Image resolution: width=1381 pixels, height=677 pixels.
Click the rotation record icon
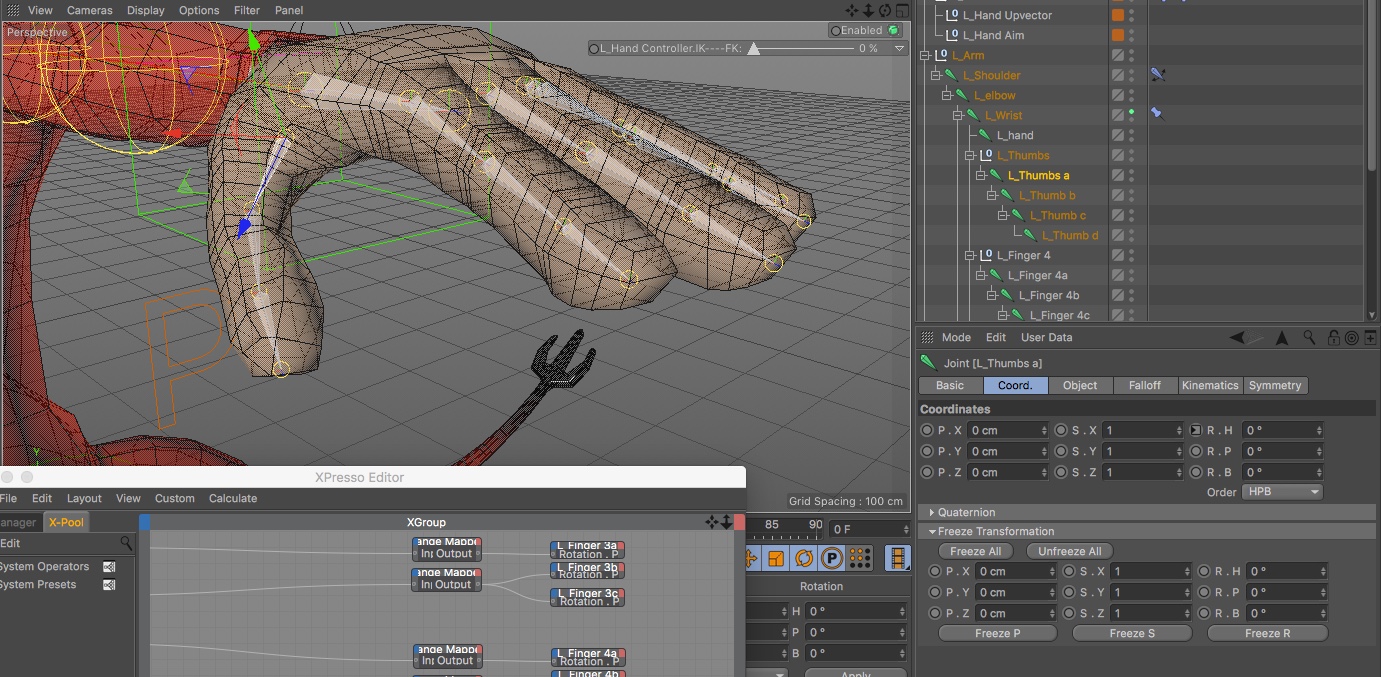point(804,558)
